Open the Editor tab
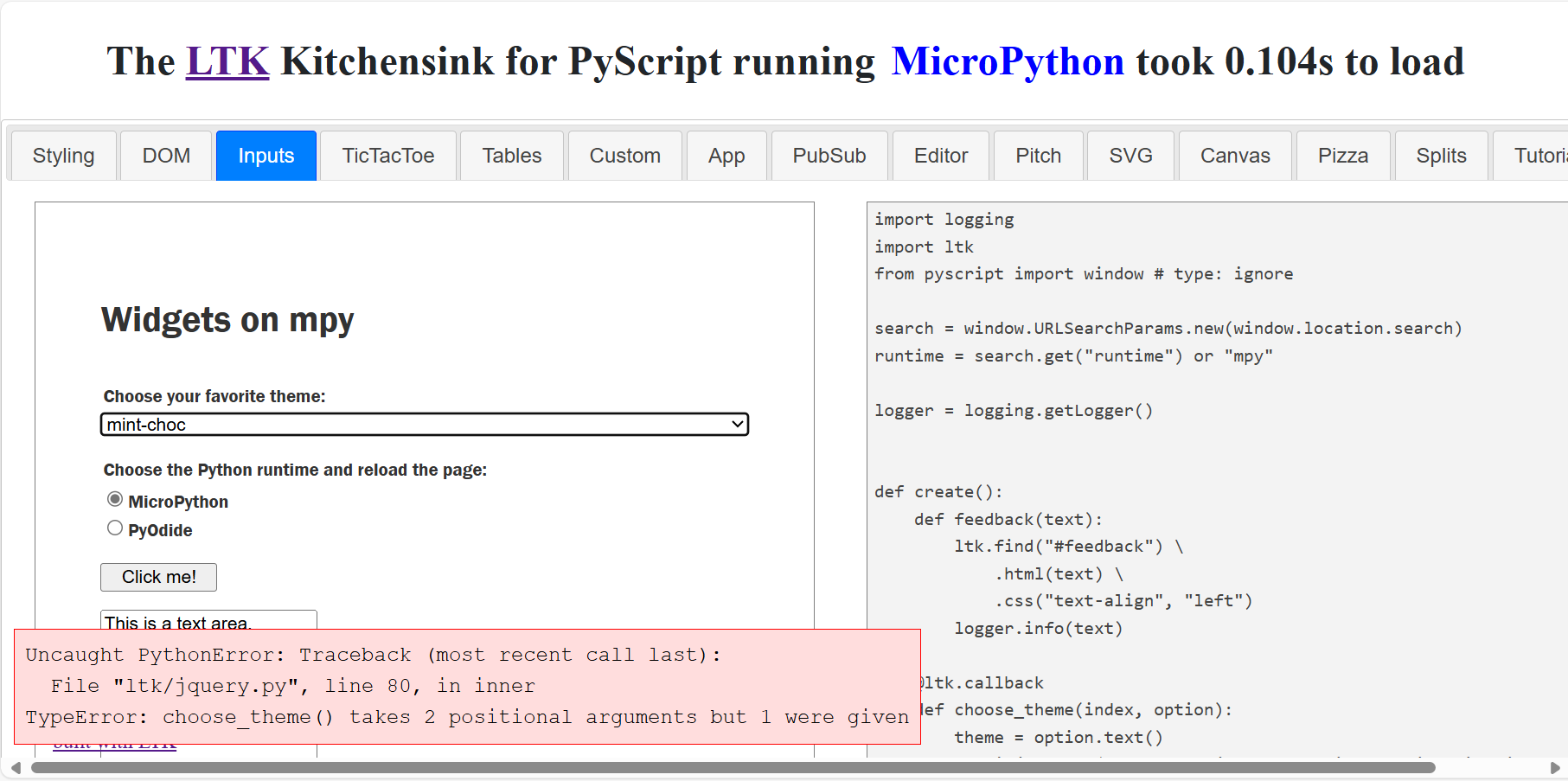 pos(940,156)
